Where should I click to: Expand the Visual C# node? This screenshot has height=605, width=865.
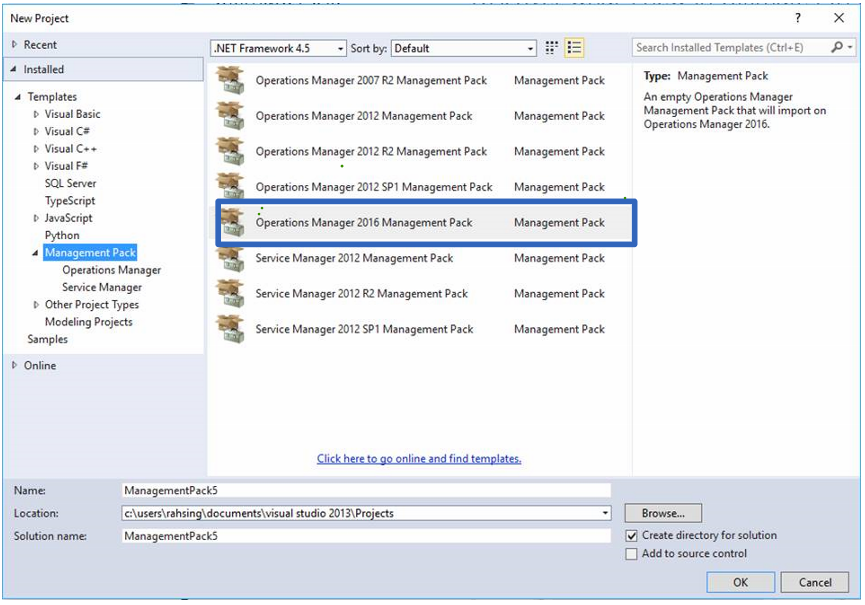36,131
